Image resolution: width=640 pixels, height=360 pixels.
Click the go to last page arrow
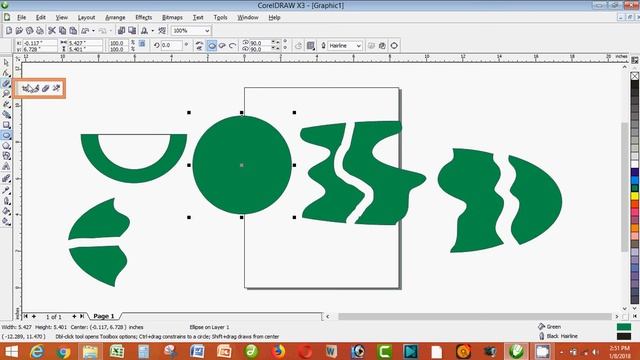pos(82,316)
